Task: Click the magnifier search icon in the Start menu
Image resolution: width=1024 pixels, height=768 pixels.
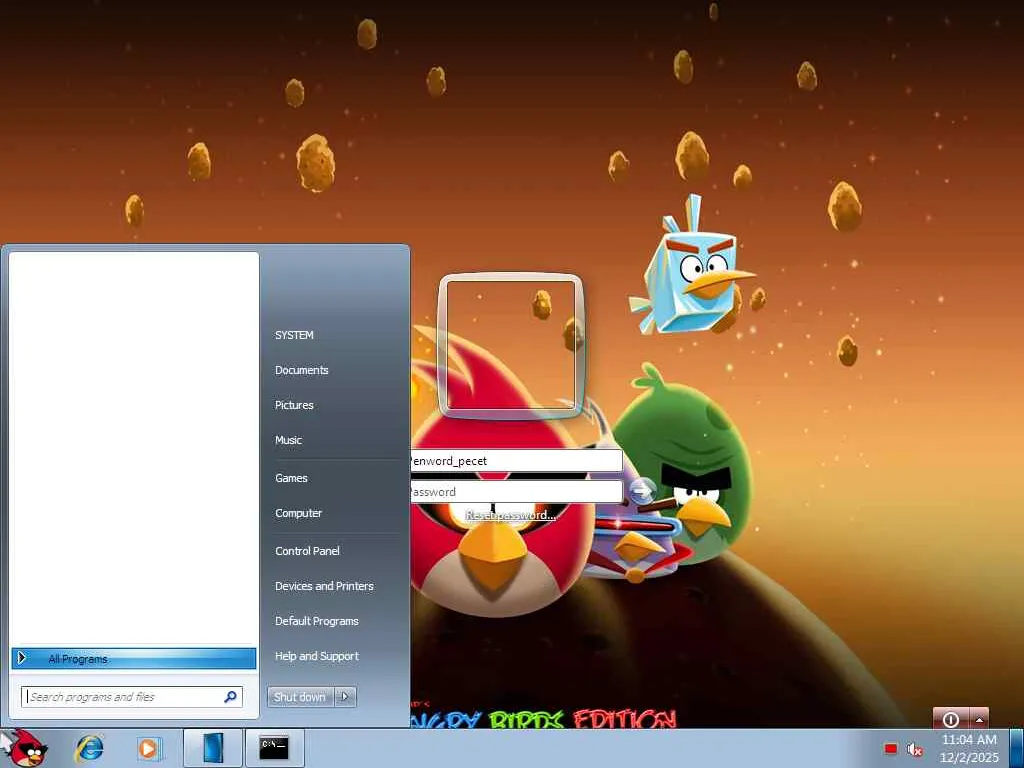Action: point(231,697)
